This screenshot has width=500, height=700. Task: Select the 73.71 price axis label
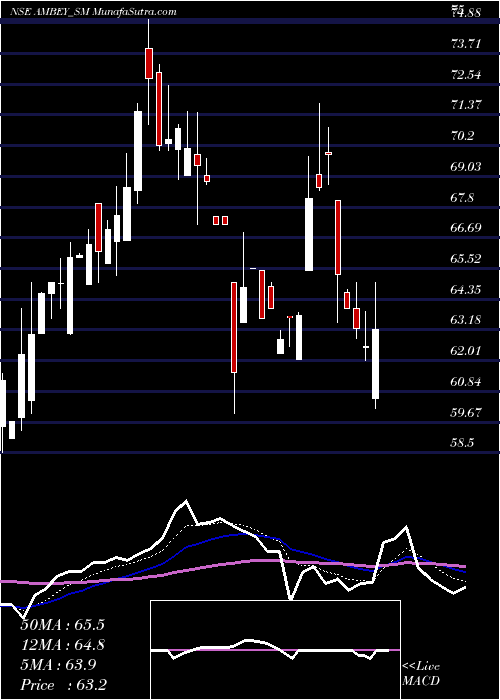467,43
